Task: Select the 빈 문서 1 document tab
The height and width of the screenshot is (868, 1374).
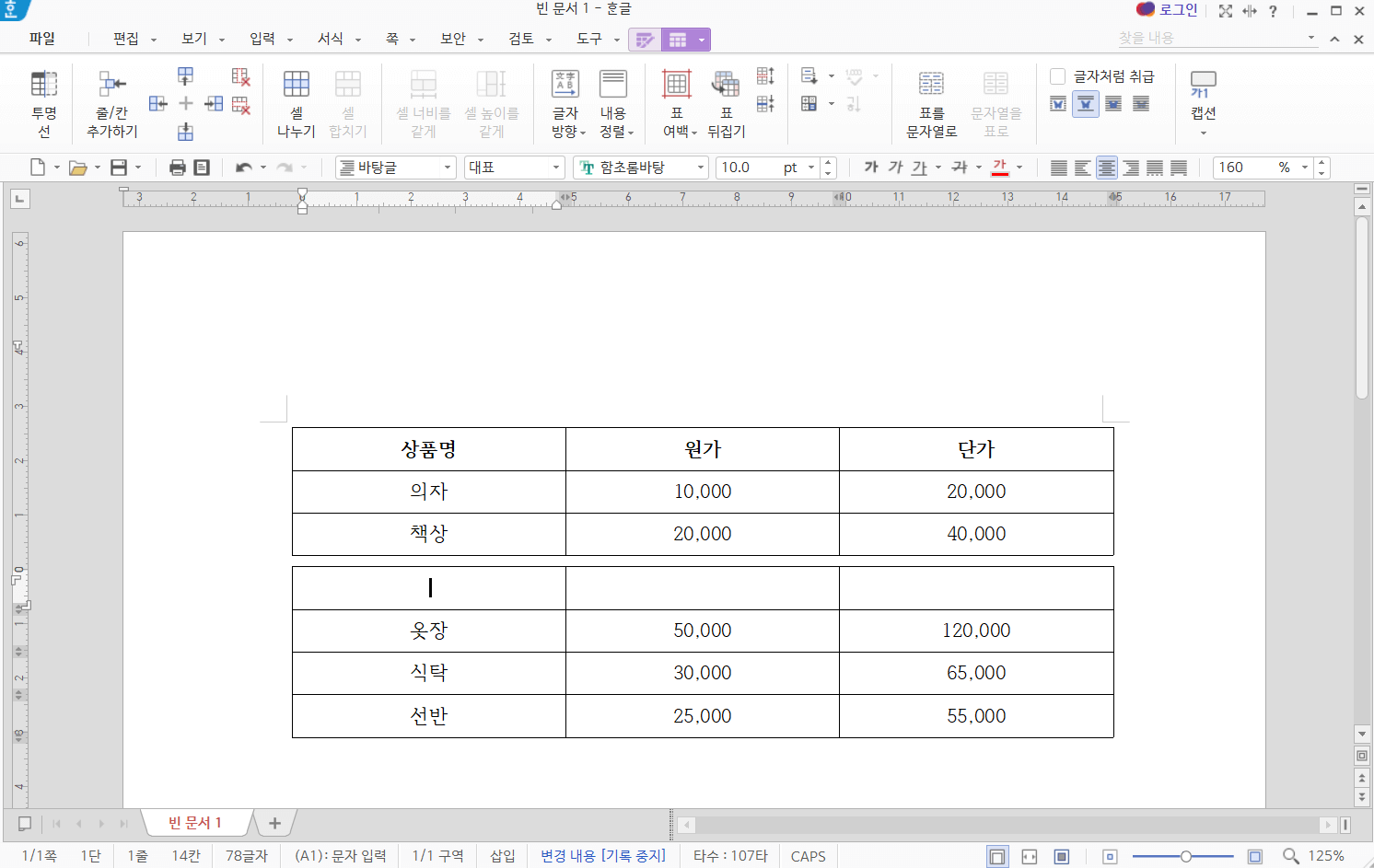Action: pyautogui.click(x=195, y=823)
